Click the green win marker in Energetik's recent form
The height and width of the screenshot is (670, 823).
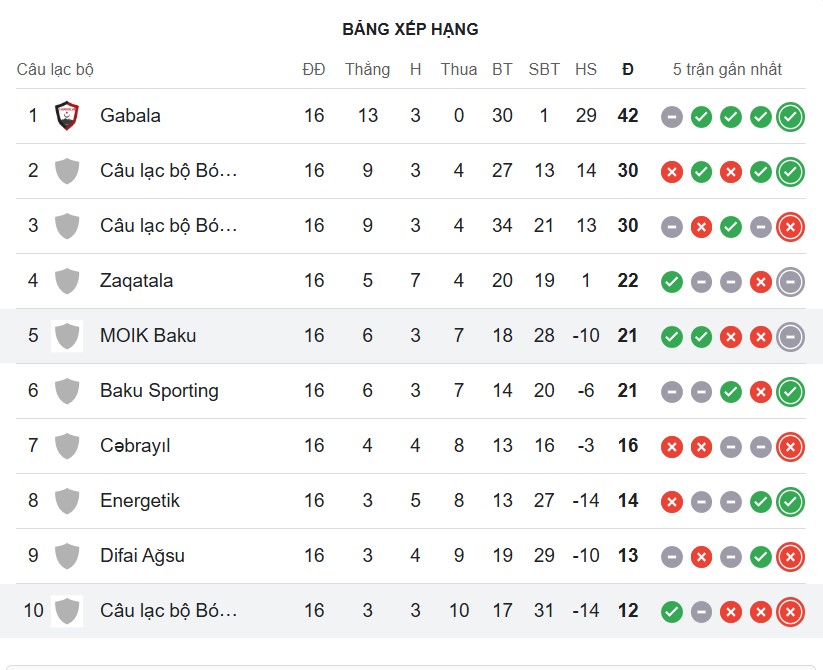[789, 501]
